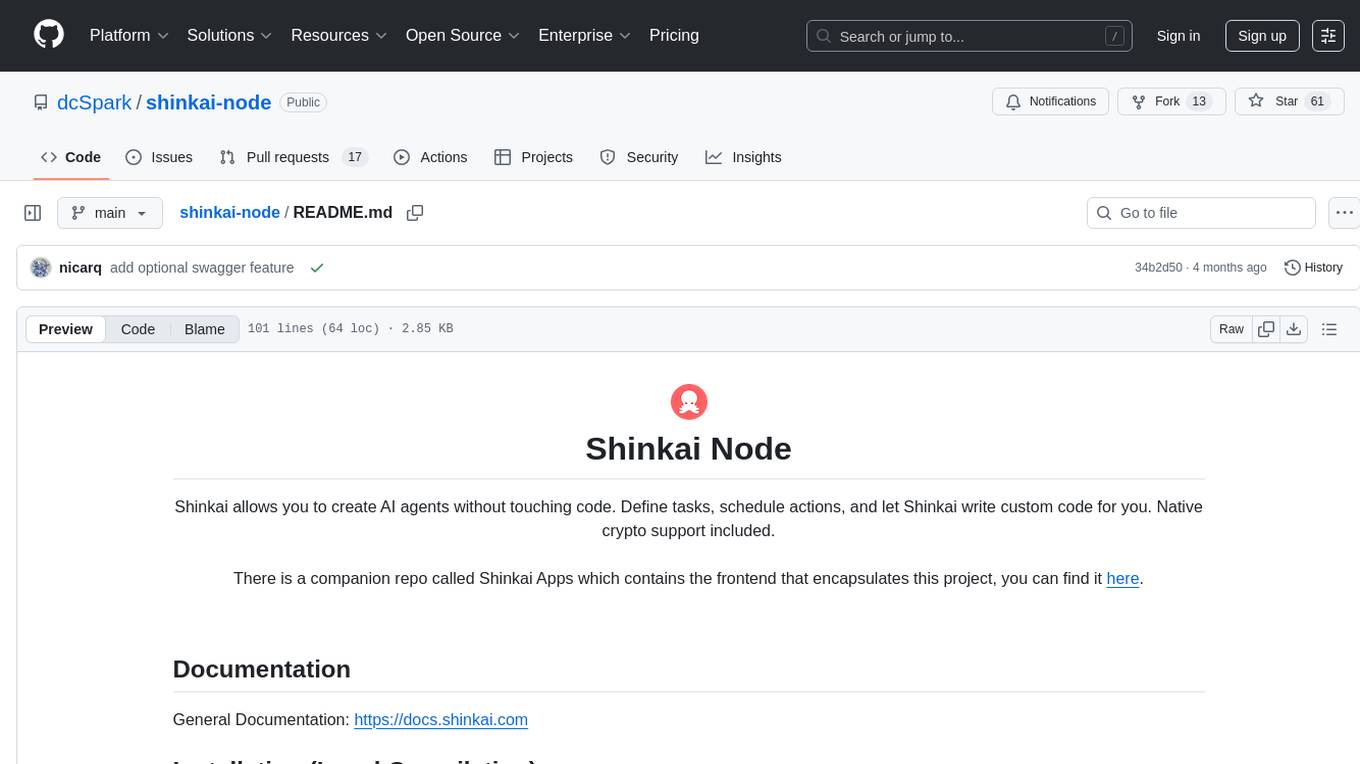Open nicarq avatar profile

41,268
